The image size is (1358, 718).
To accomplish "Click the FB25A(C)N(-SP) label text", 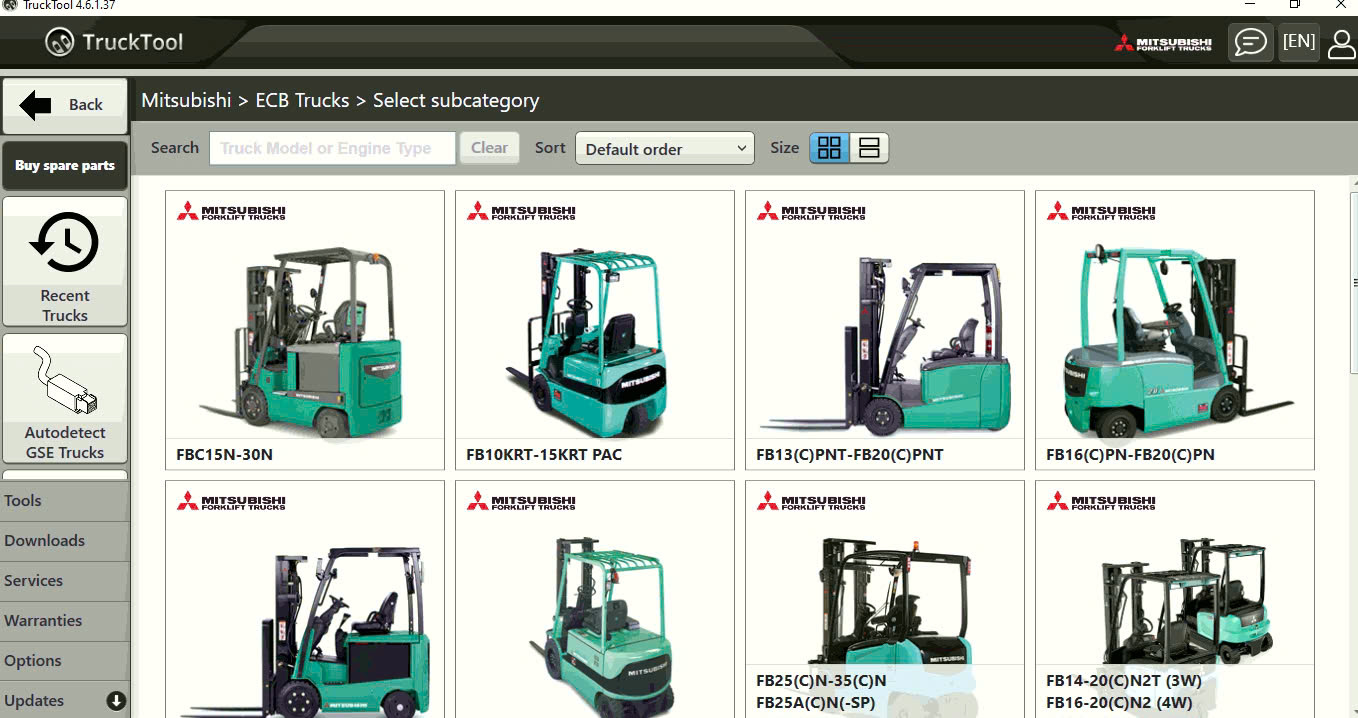I will 816,702.
